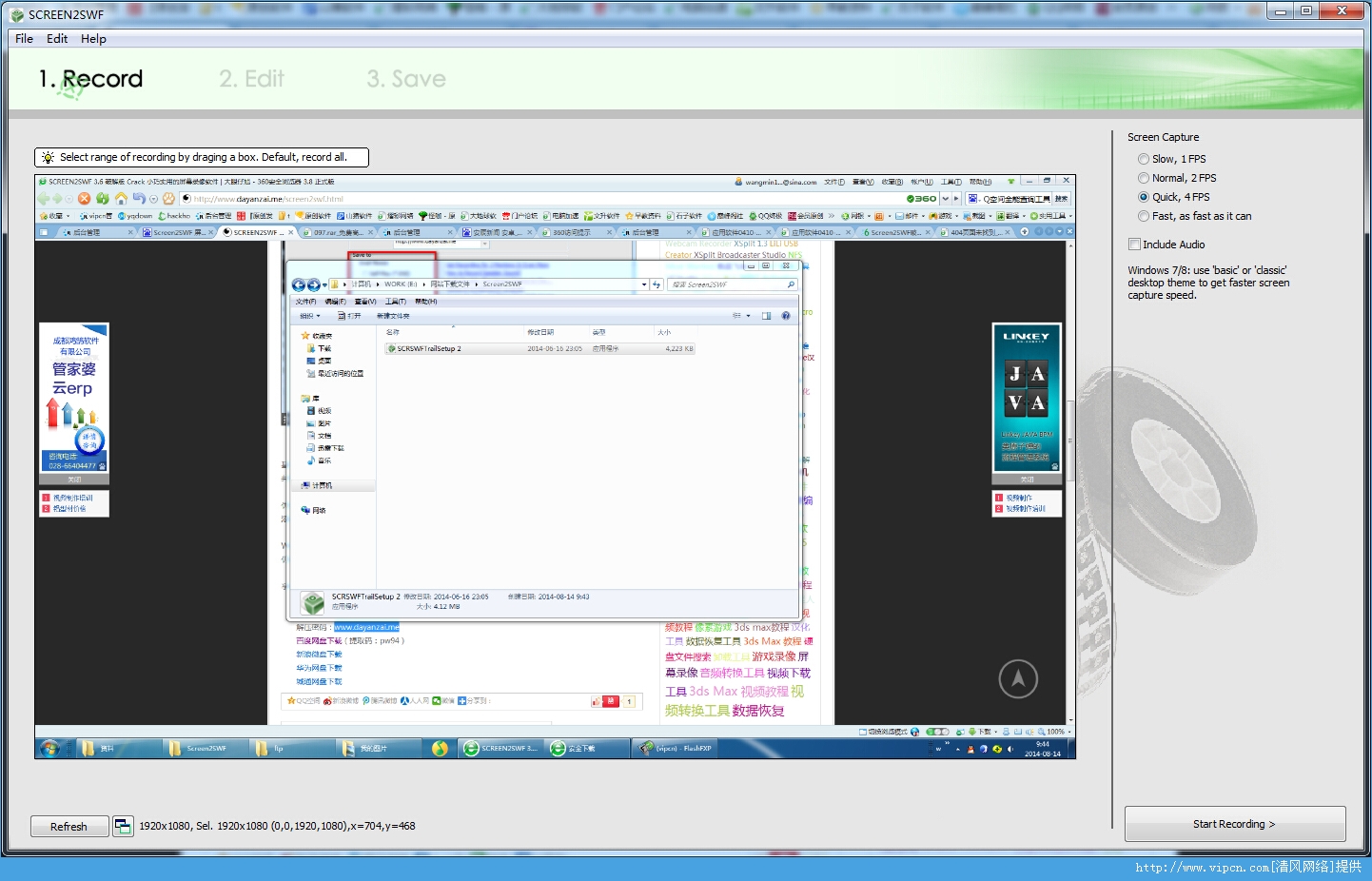Open Explorer address path dropdown in preview

(644, 284)
